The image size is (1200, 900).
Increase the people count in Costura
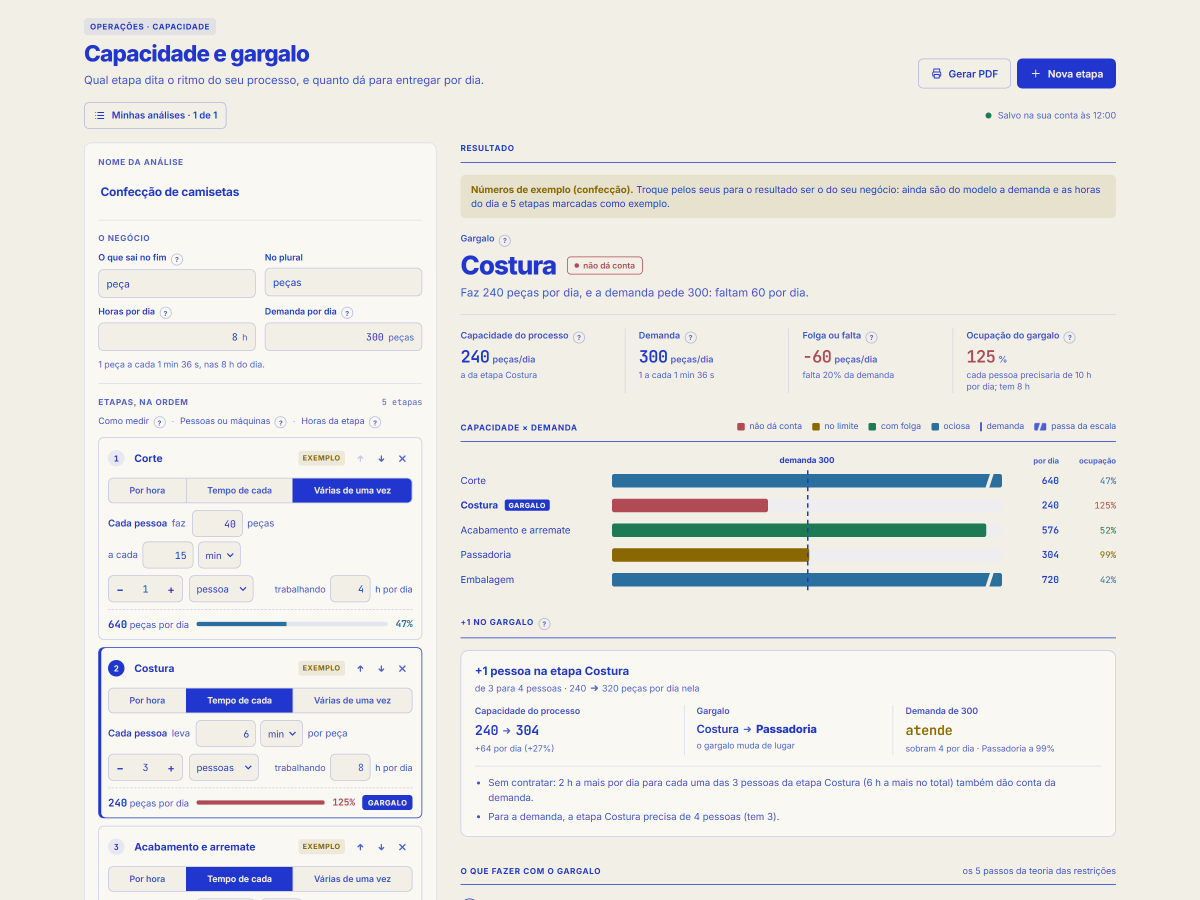(x=171, y=768)
